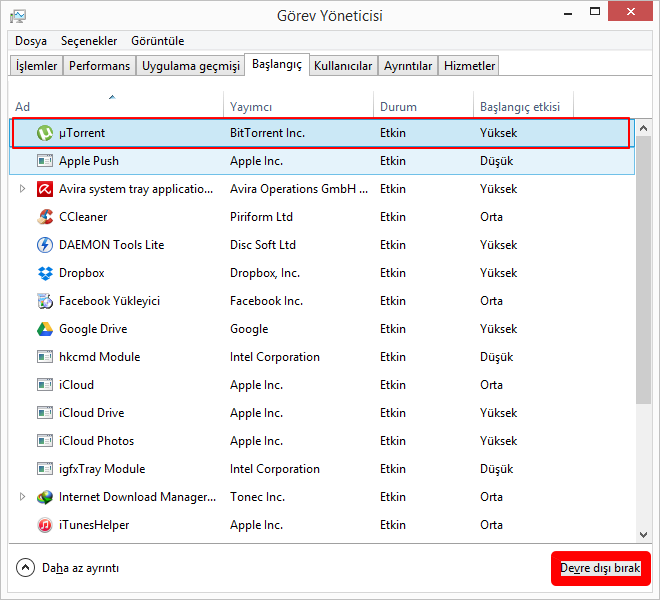Viewport: 660px width, 600px height.
Task: Click the vertical scrollbar down arrow
Action: pyautogui.click(x=644, y=535)
